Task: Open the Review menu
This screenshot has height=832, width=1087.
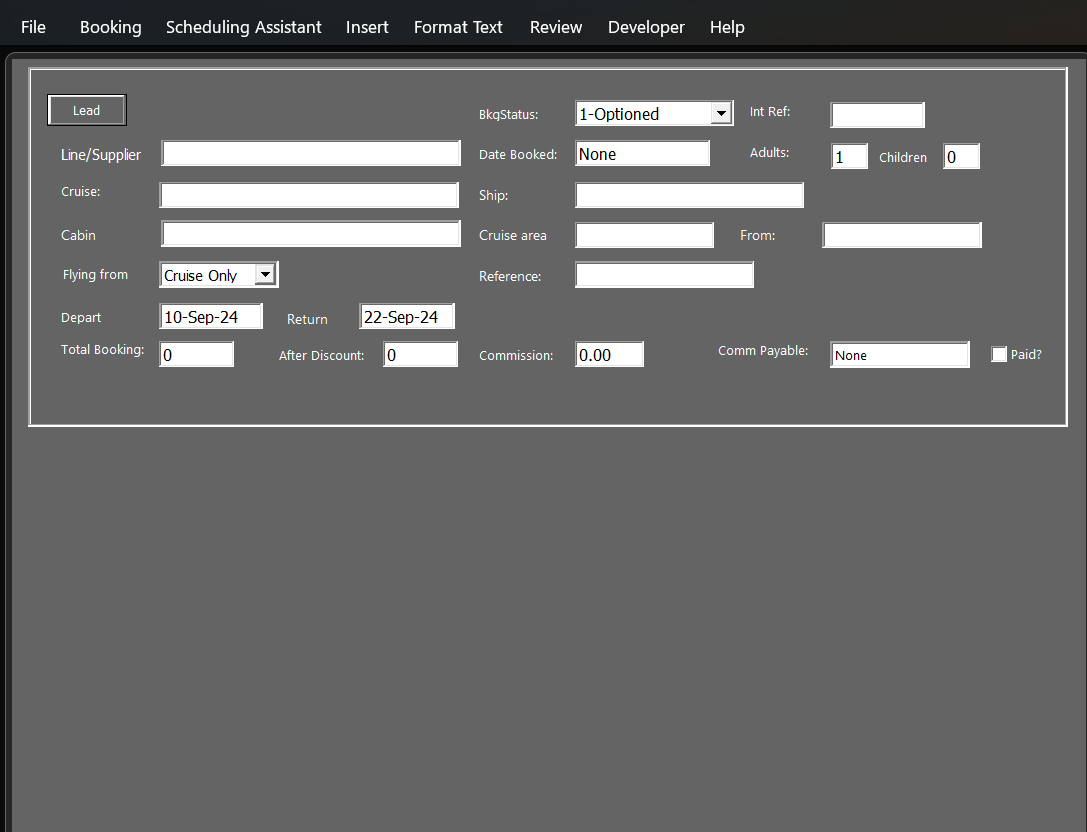Action: pyautogui.click(x=556, y=27)
